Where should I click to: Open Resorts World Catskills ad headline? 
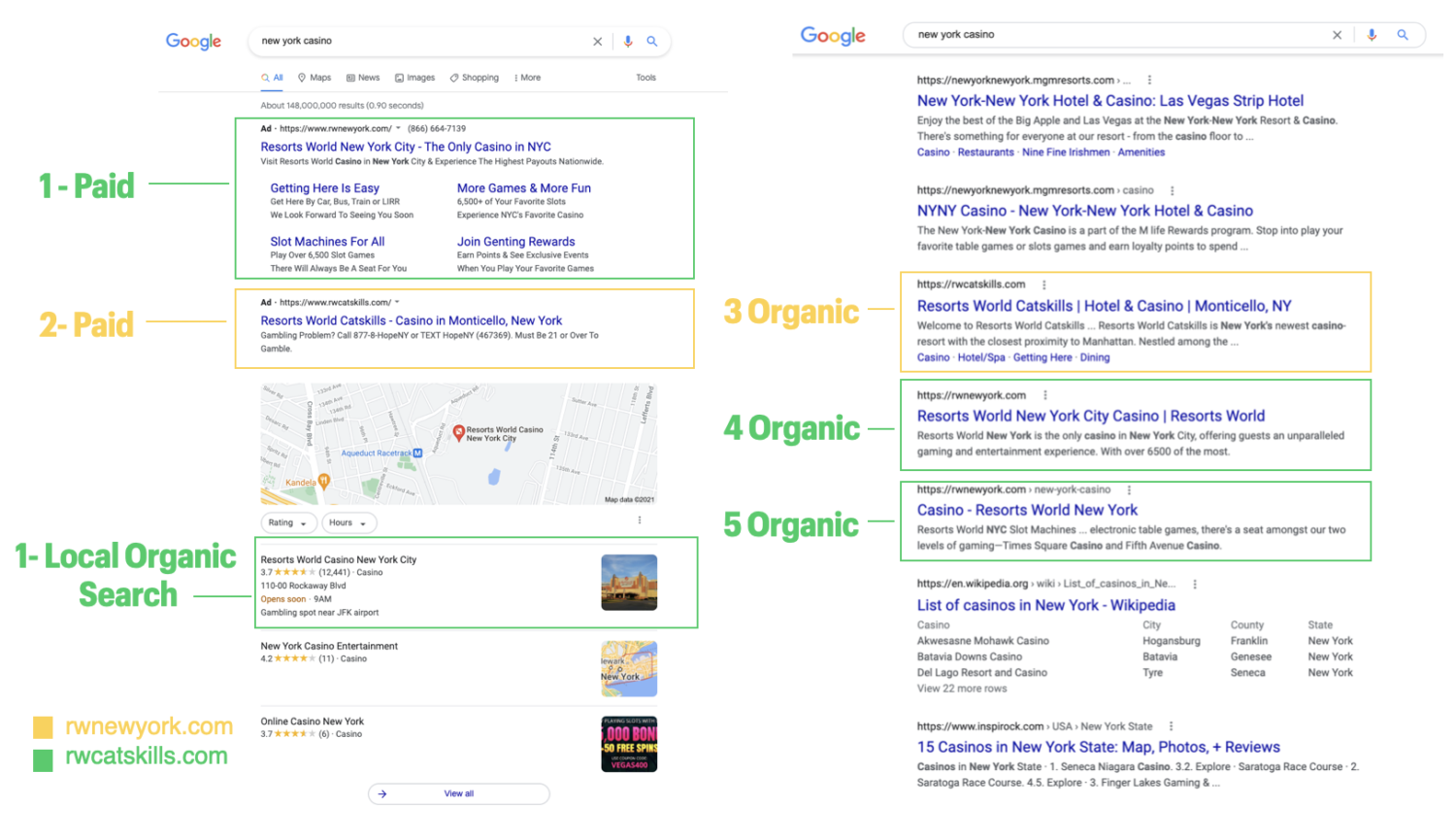[412, 320]
